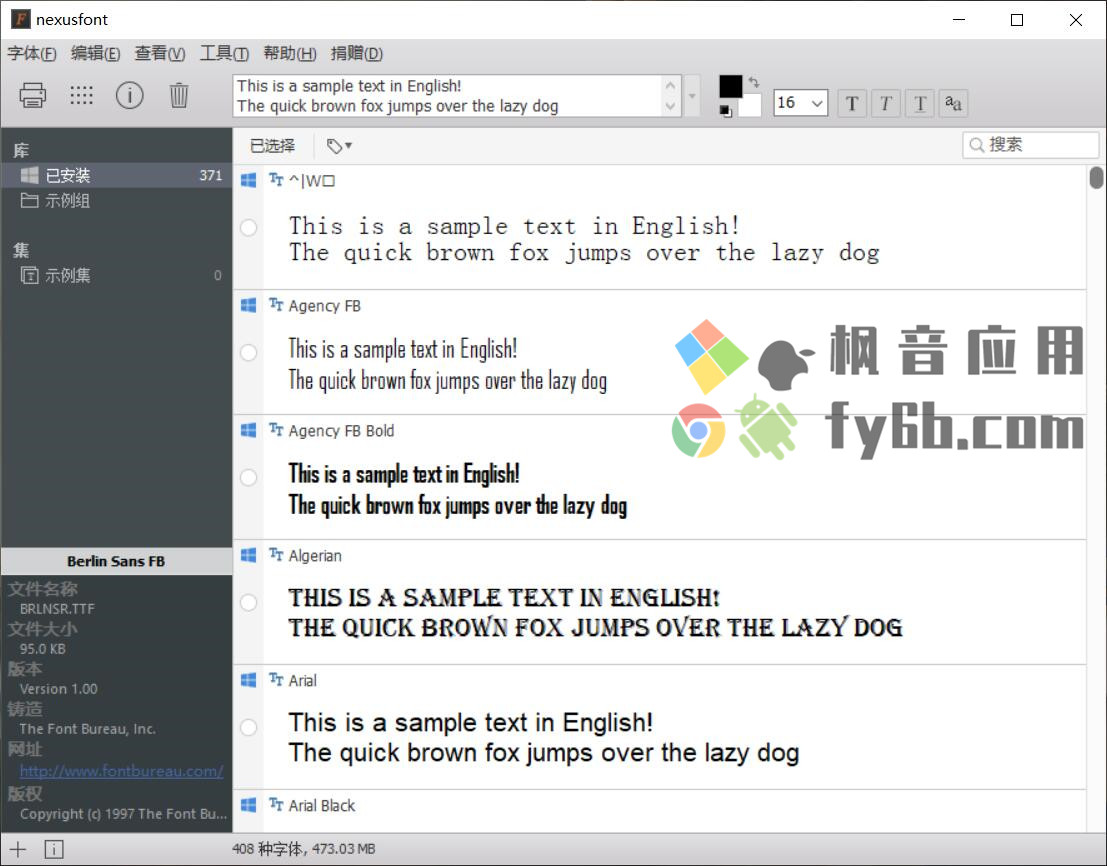The width and height of the screenshot is (1107, 866).
Task: Toggle anti-aliasing aa button
Action: (953, 104)
